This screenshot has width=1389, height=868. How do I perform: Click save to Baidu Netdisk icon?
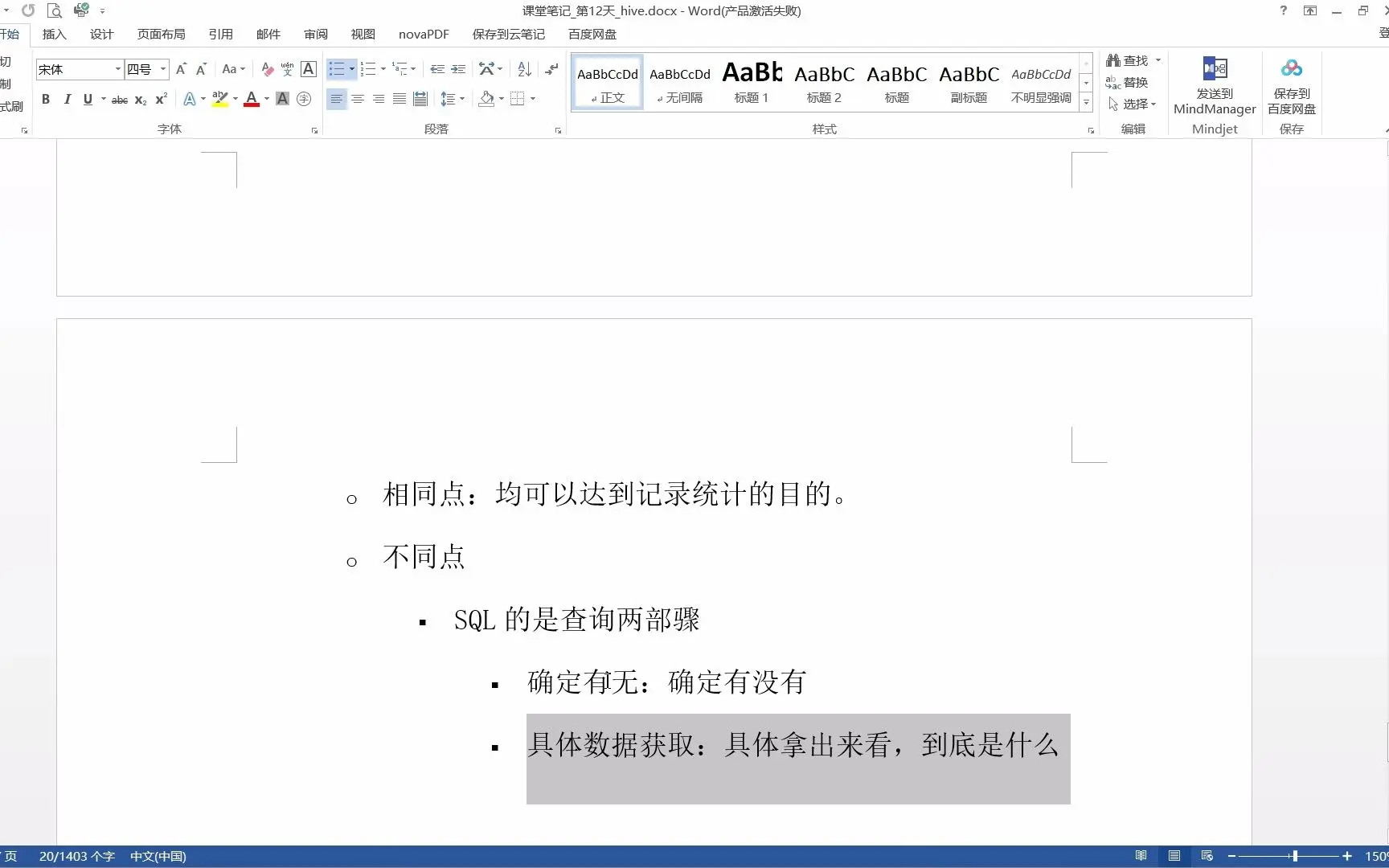point(1292,86)
